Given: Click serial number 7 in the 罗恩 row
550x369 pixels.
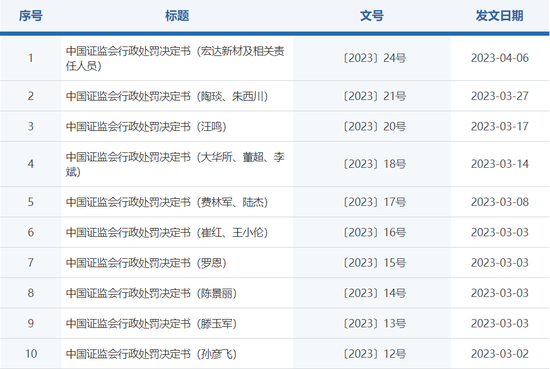Looking at the screenshot, I should click(x=31, y=263).
